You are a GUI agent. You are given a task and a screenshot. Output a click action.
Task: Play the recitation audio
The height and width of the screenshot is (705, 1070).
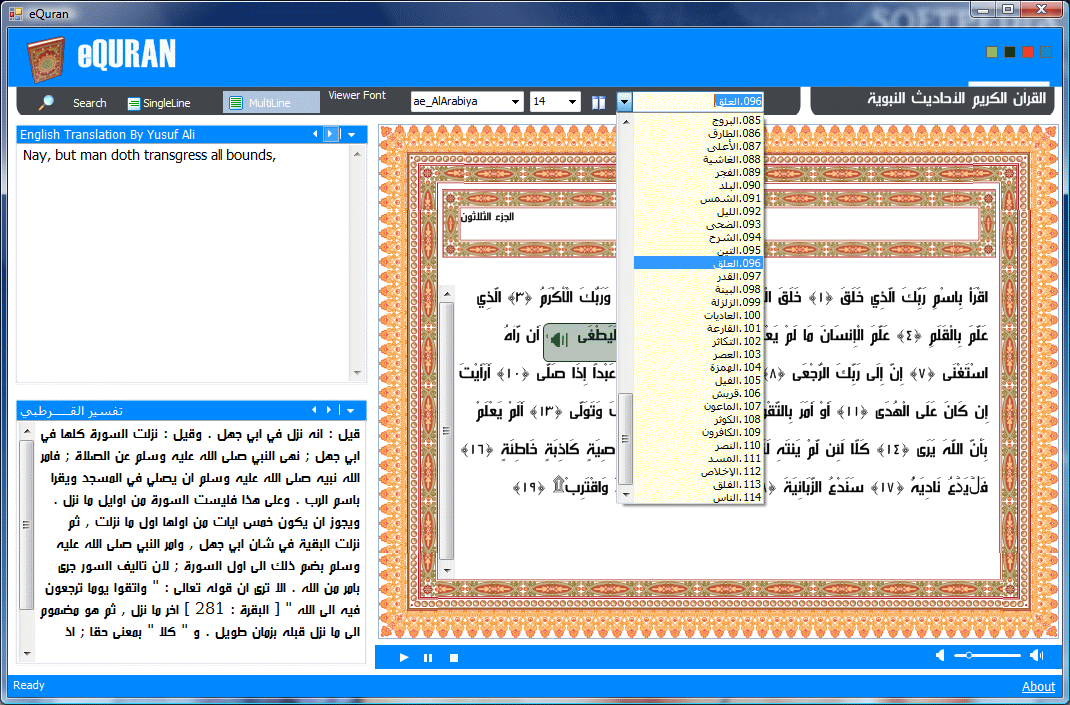404,657
